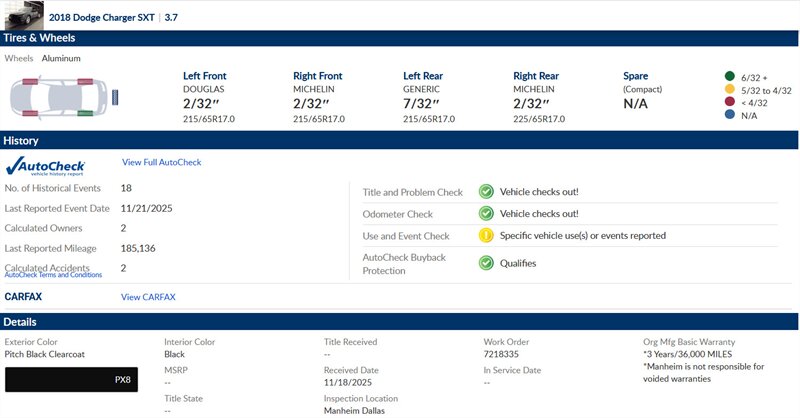Click the AutoCheck logo

click(x=45, y=166)
